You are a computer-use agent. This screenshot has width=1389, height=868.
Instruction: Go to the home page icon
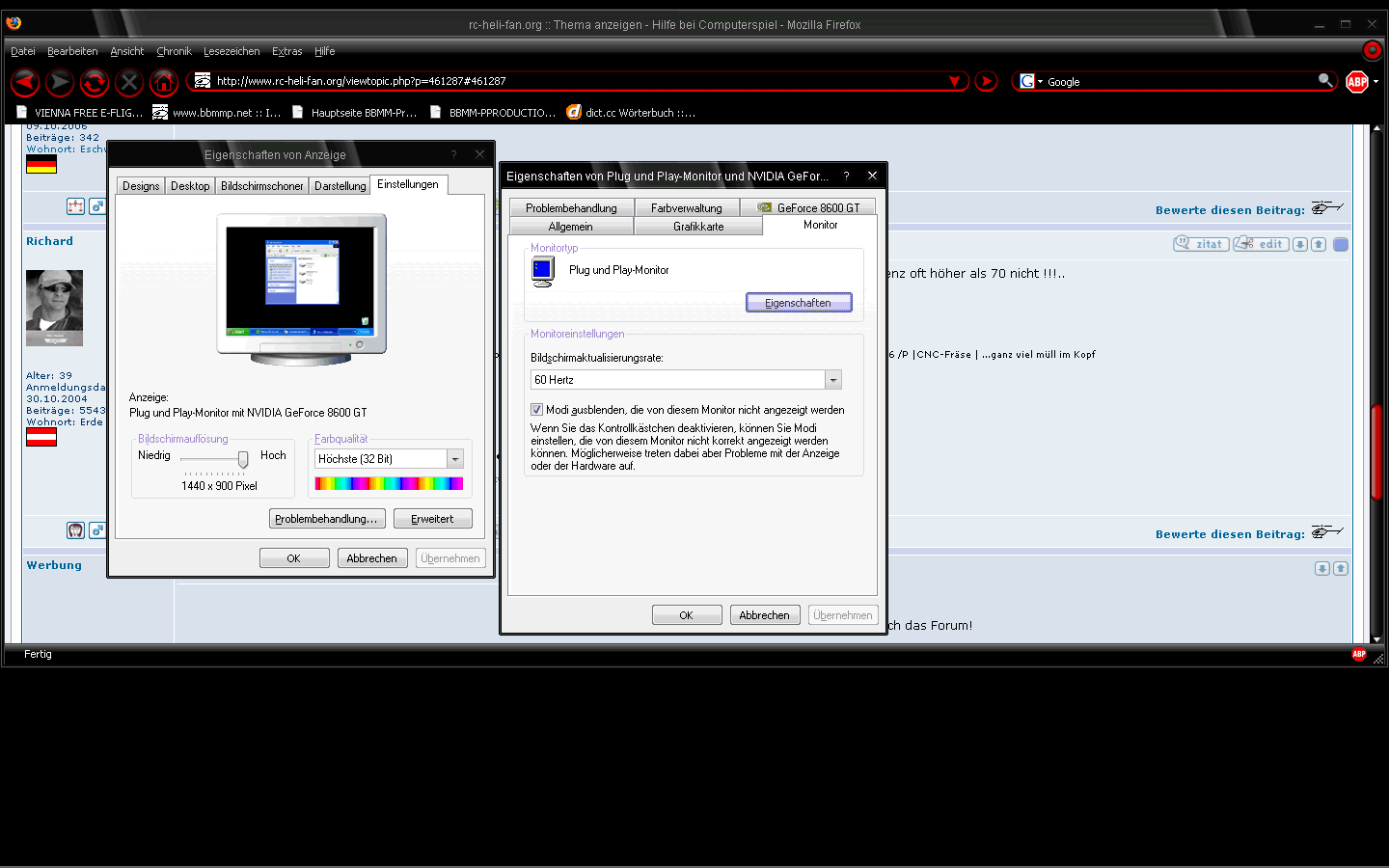(x=164, y=83)
